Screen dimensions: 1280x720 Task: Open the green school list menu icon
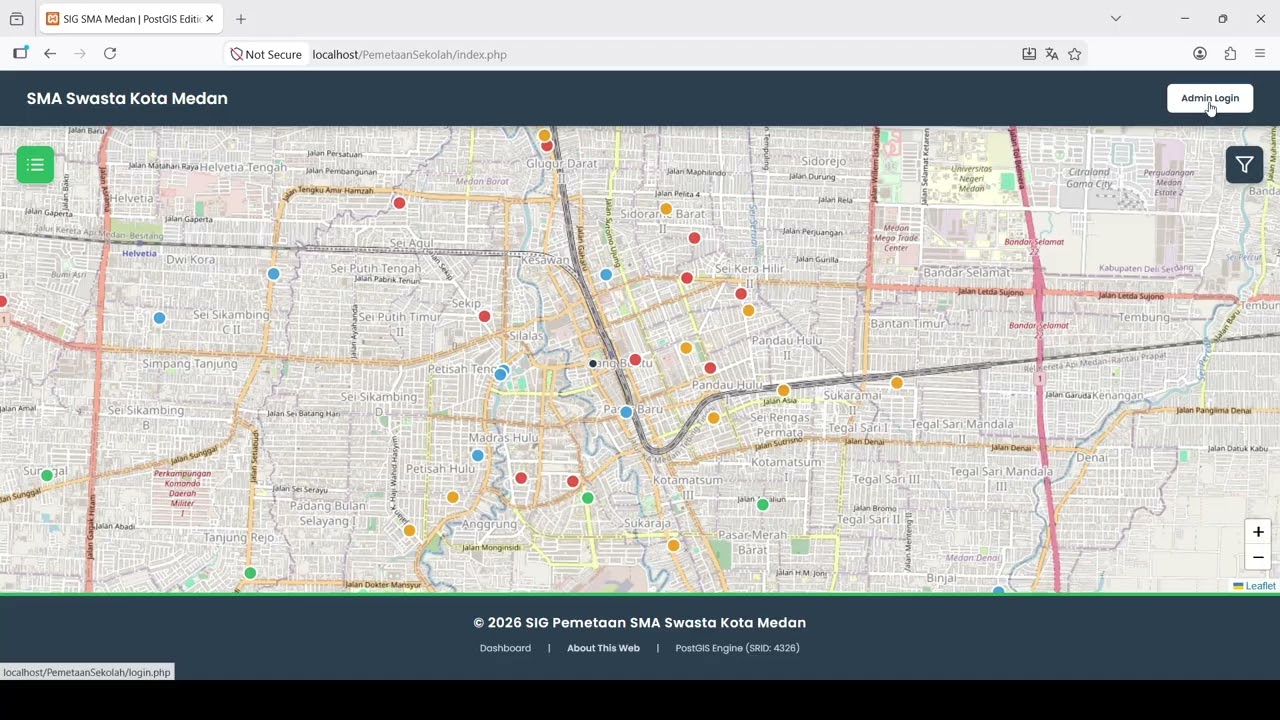coord(35,165)
